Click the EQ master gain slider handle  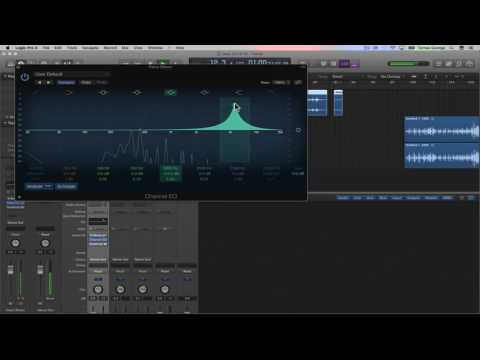pos(298,130)
